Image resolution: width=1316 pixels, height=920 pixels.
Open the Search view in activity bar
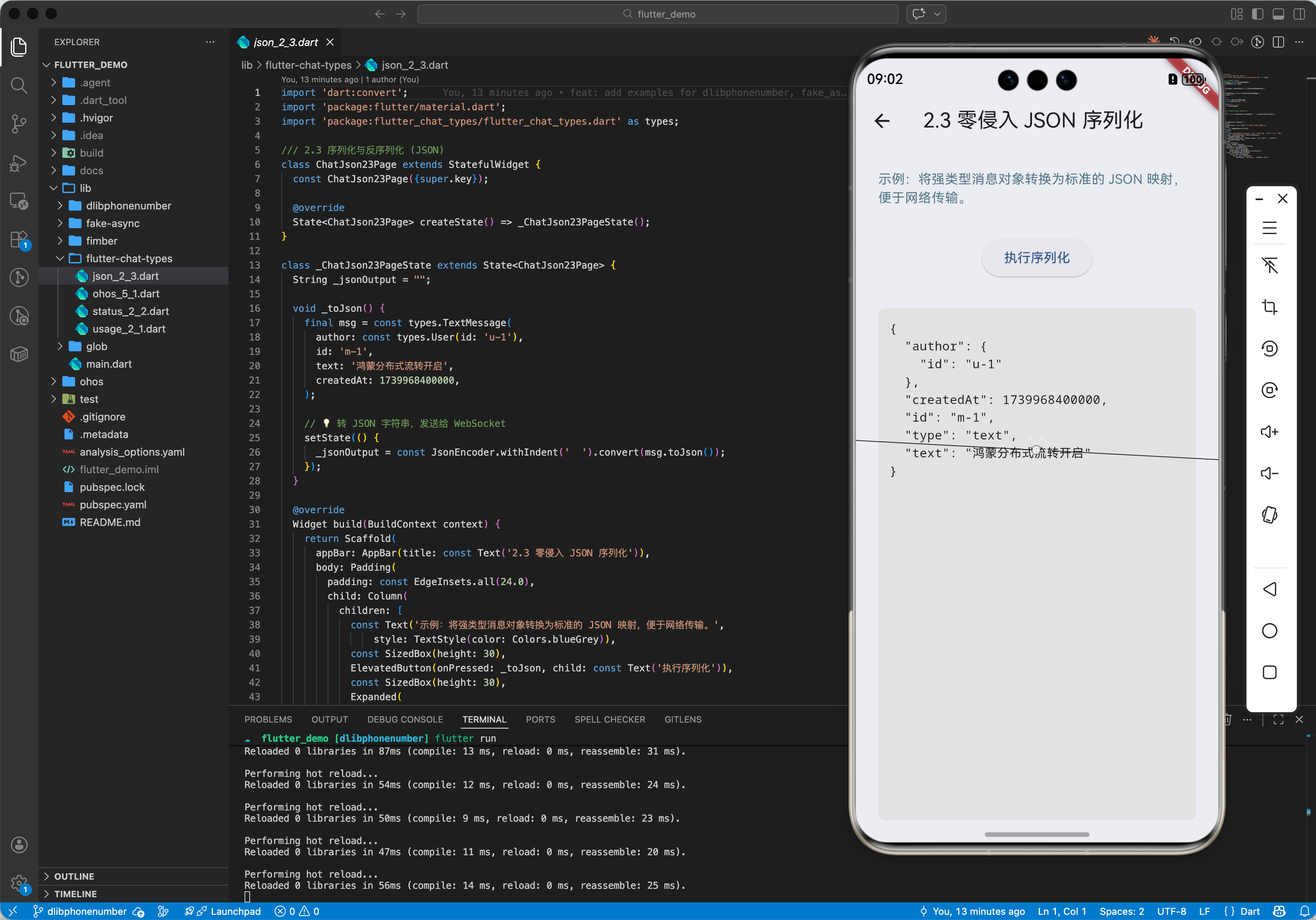19,86
